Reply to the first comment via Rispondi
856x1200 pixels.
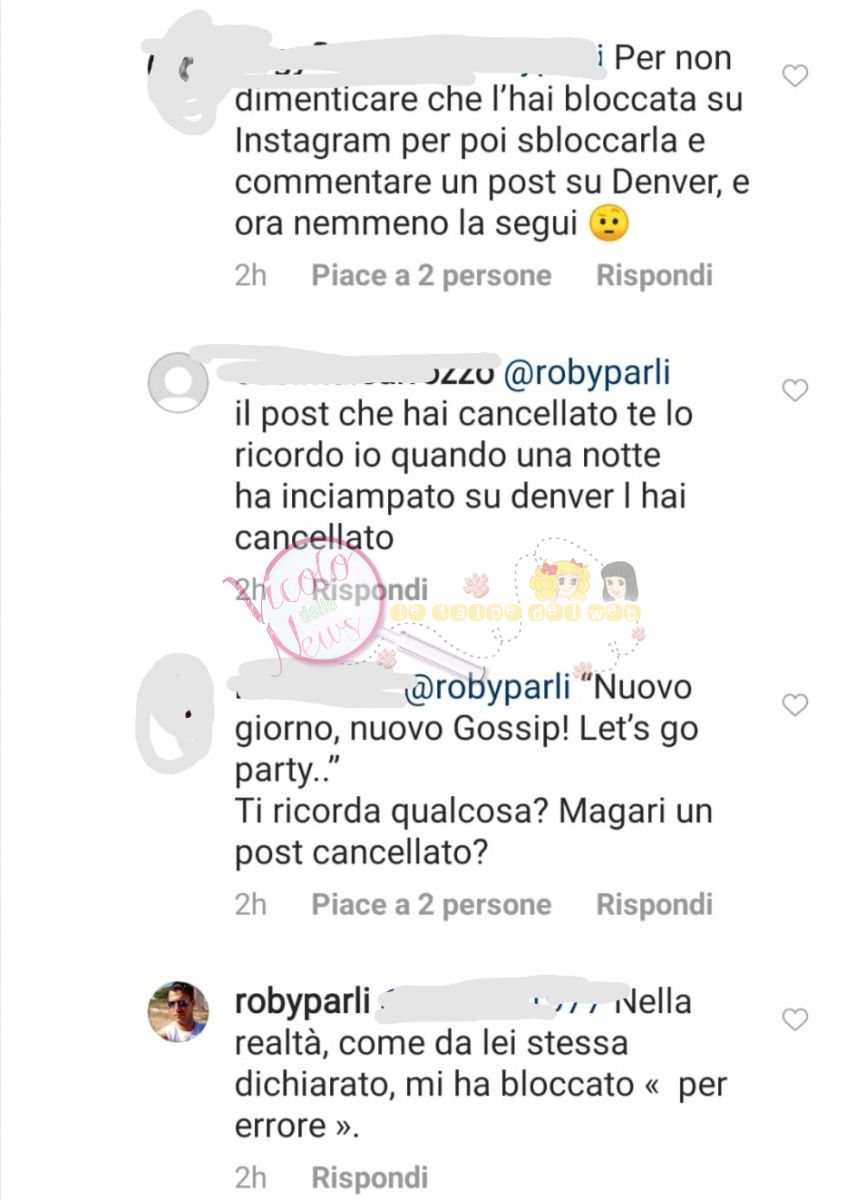(654, 276)
